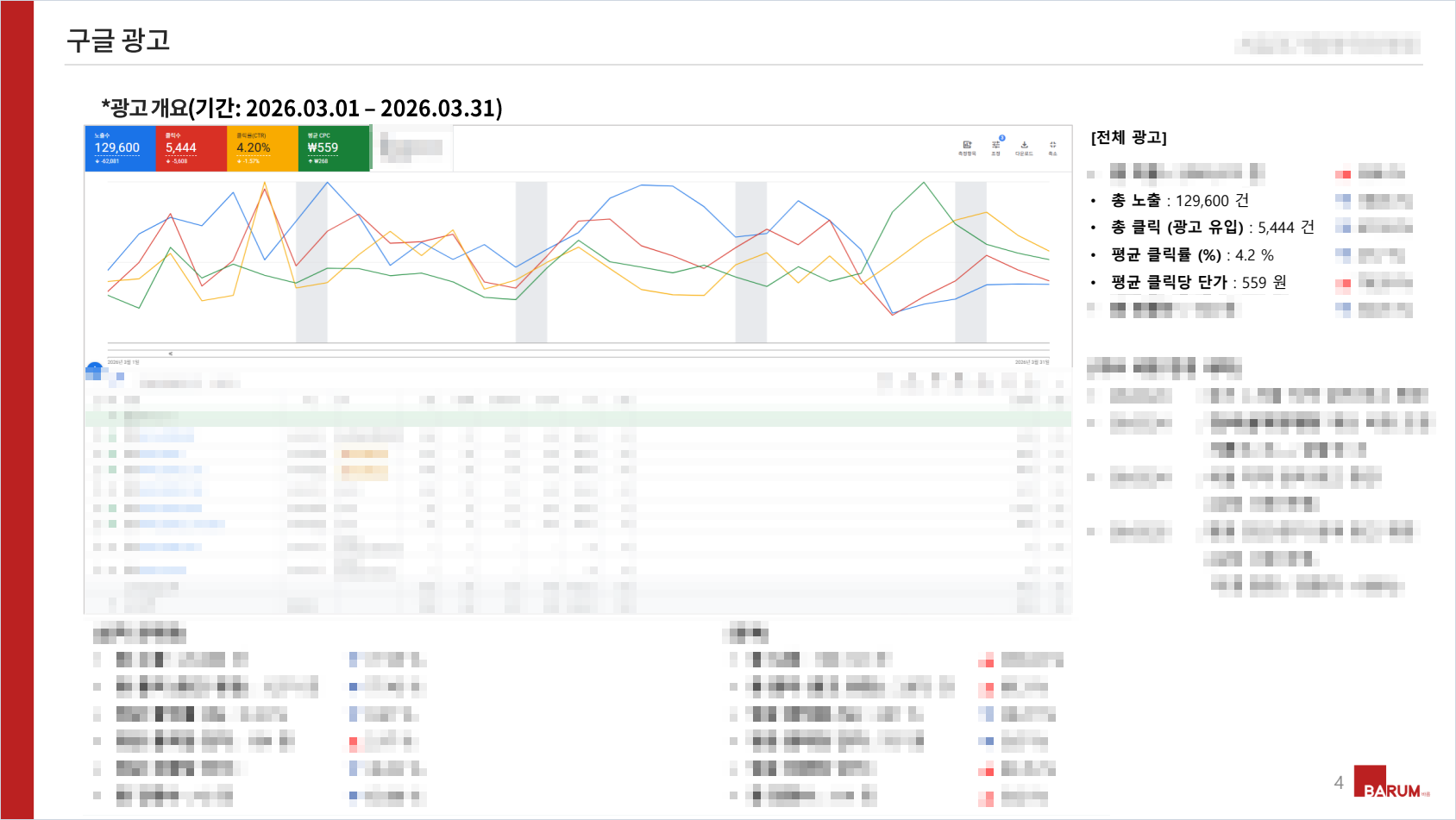Viewport: 1456px width, 820px height.
Task: Open the blue 노출수 129,600 metric card
Action: tap(119, 148)
